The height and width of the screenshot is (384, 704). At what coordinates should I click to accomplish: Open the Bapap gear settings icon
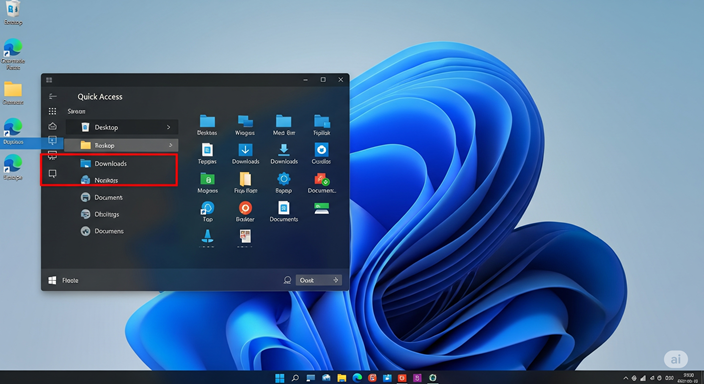(x=284, y=179)
